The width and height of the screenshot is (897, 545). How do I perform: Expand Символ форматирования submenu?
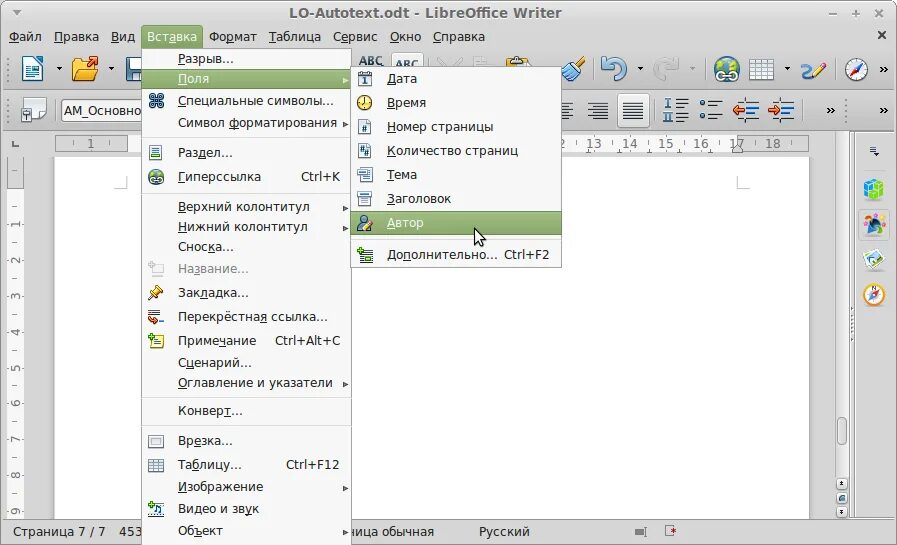[x=247, y=123]
